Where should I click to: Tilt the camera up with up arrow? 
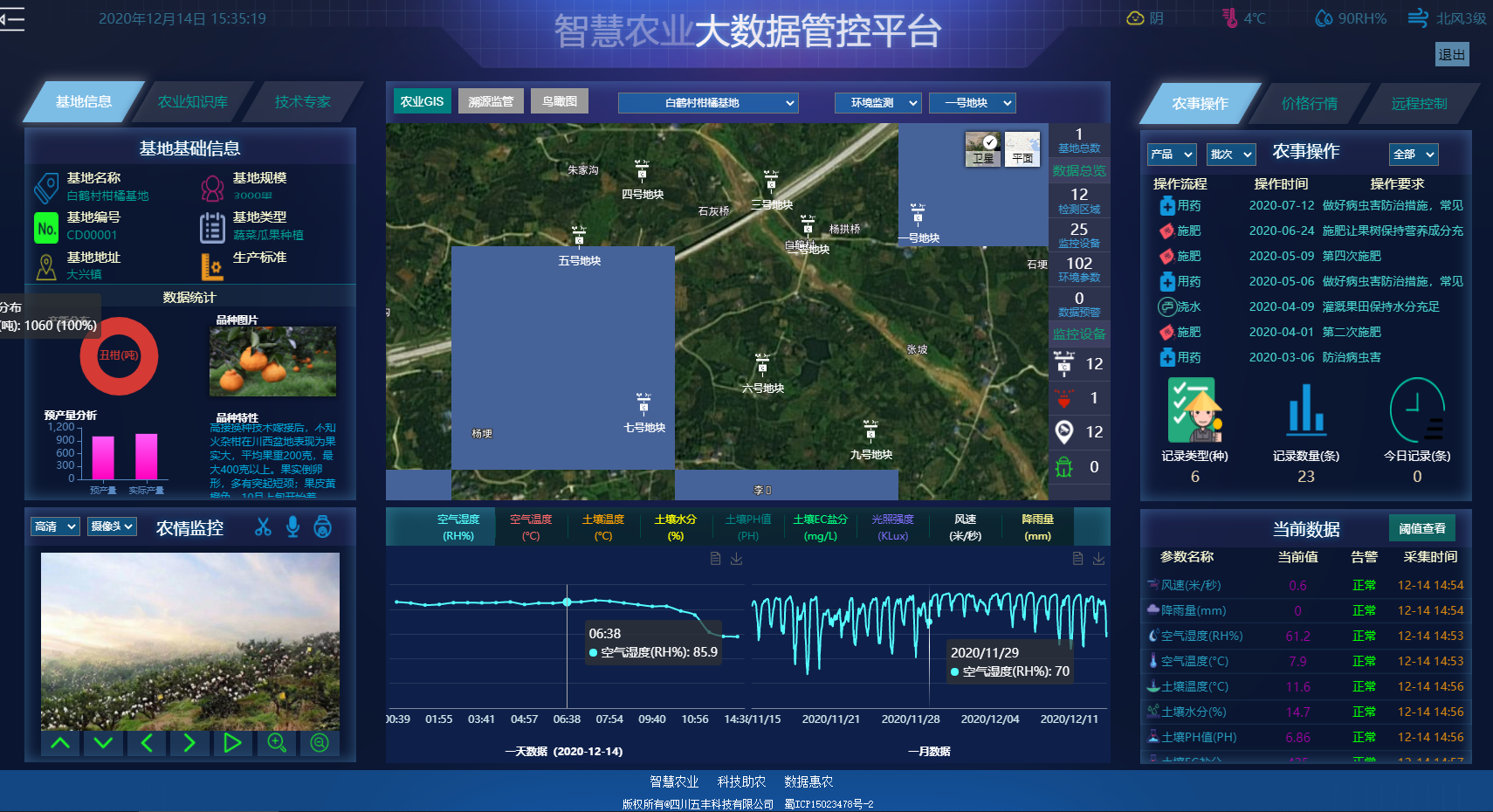pyautogui.click(x=60, y=743)
